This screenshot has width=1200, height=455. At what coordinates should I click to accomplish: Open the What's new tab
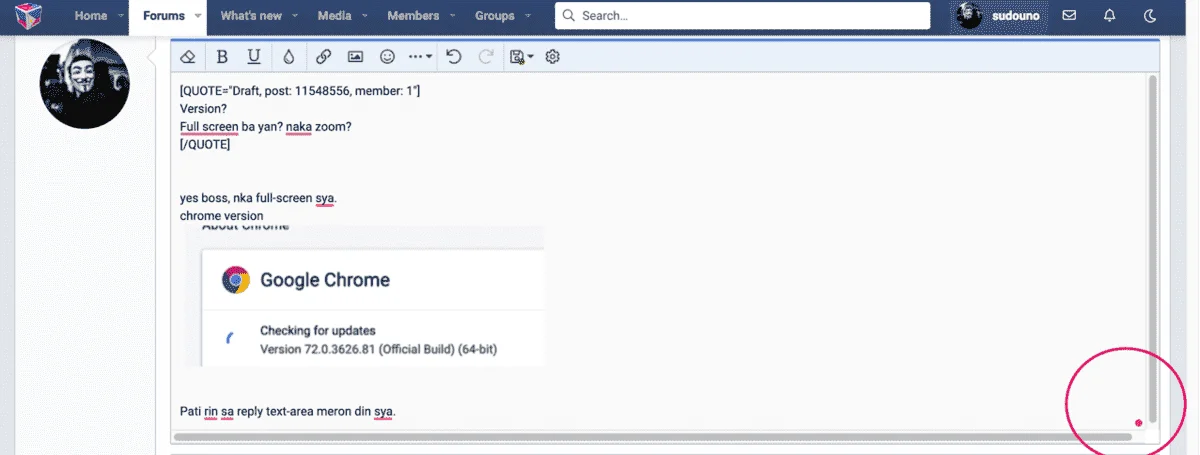[x=250, y=16]
